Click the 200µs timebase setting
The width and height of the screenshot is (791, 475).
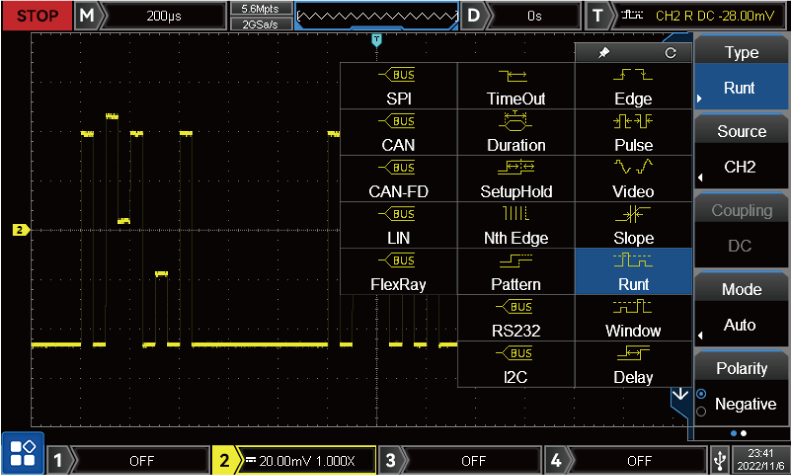[x=163, y=16]
